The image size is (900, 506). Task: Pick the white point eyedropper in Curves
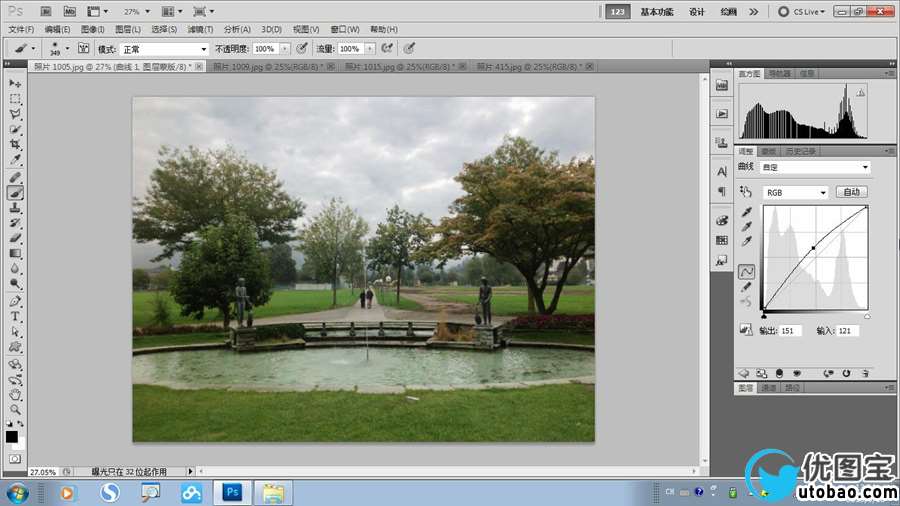(746, 242)
